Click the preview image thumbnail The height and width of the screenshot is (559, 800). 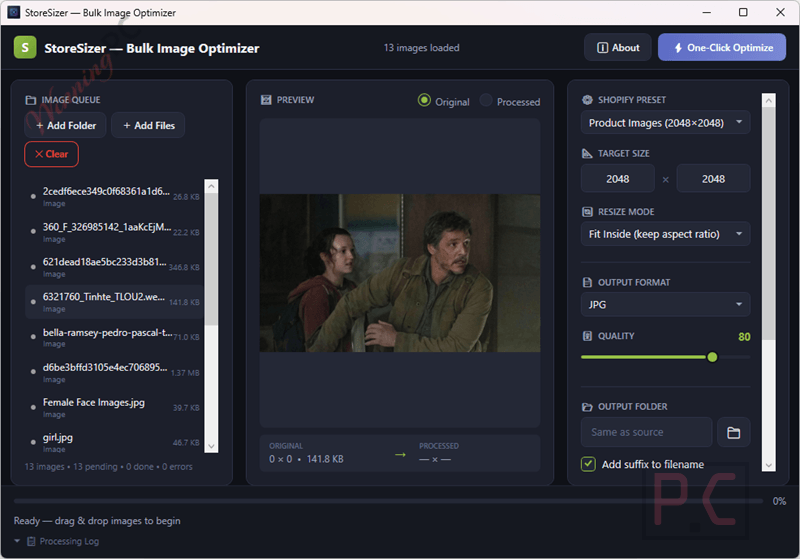[x=399, y=273]
